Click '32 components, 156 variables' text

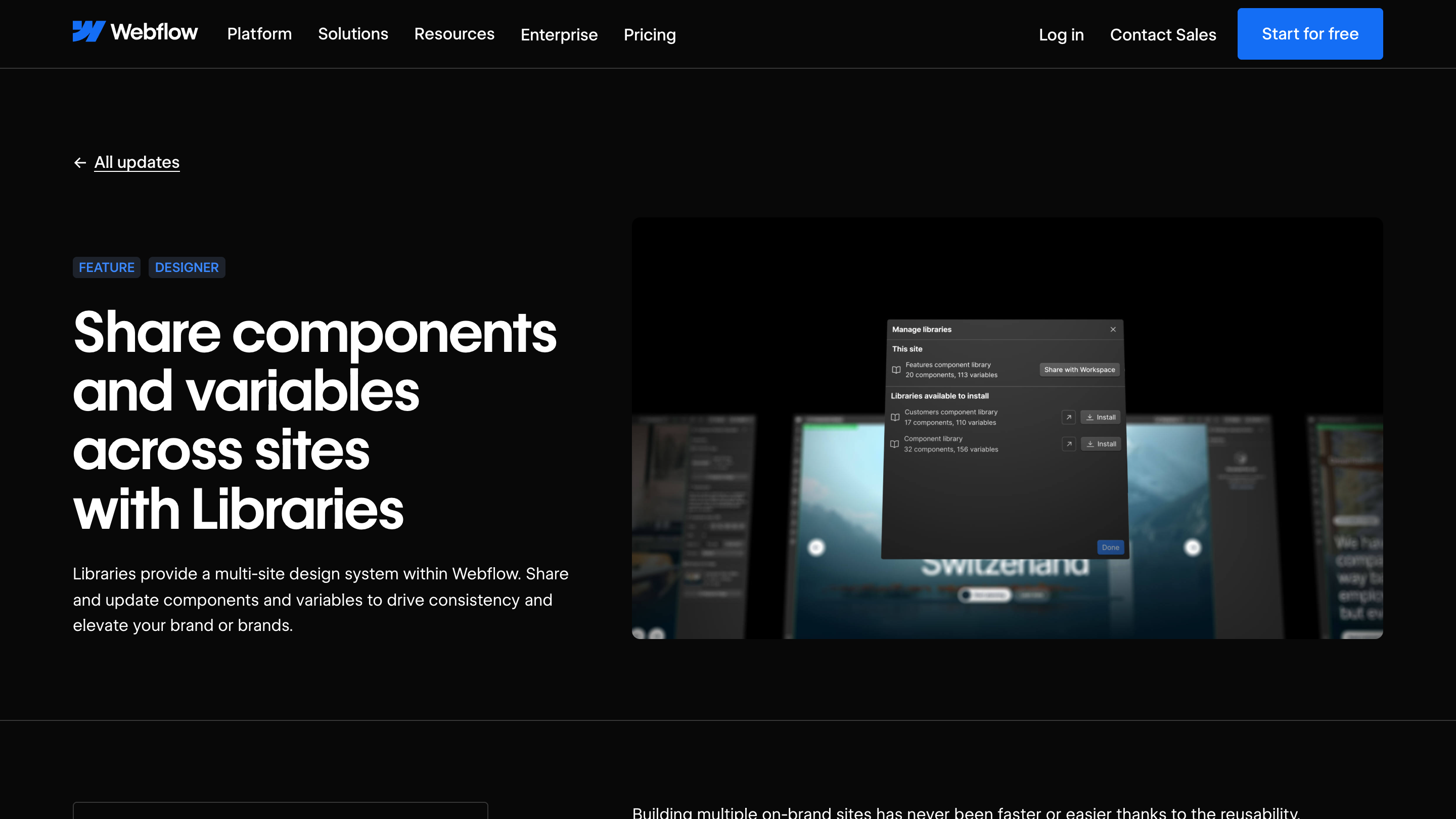coord(950,449)
